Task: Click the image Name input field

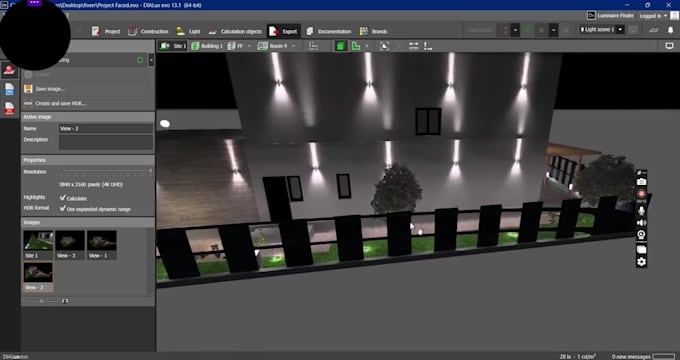Action: coord(105,128)
